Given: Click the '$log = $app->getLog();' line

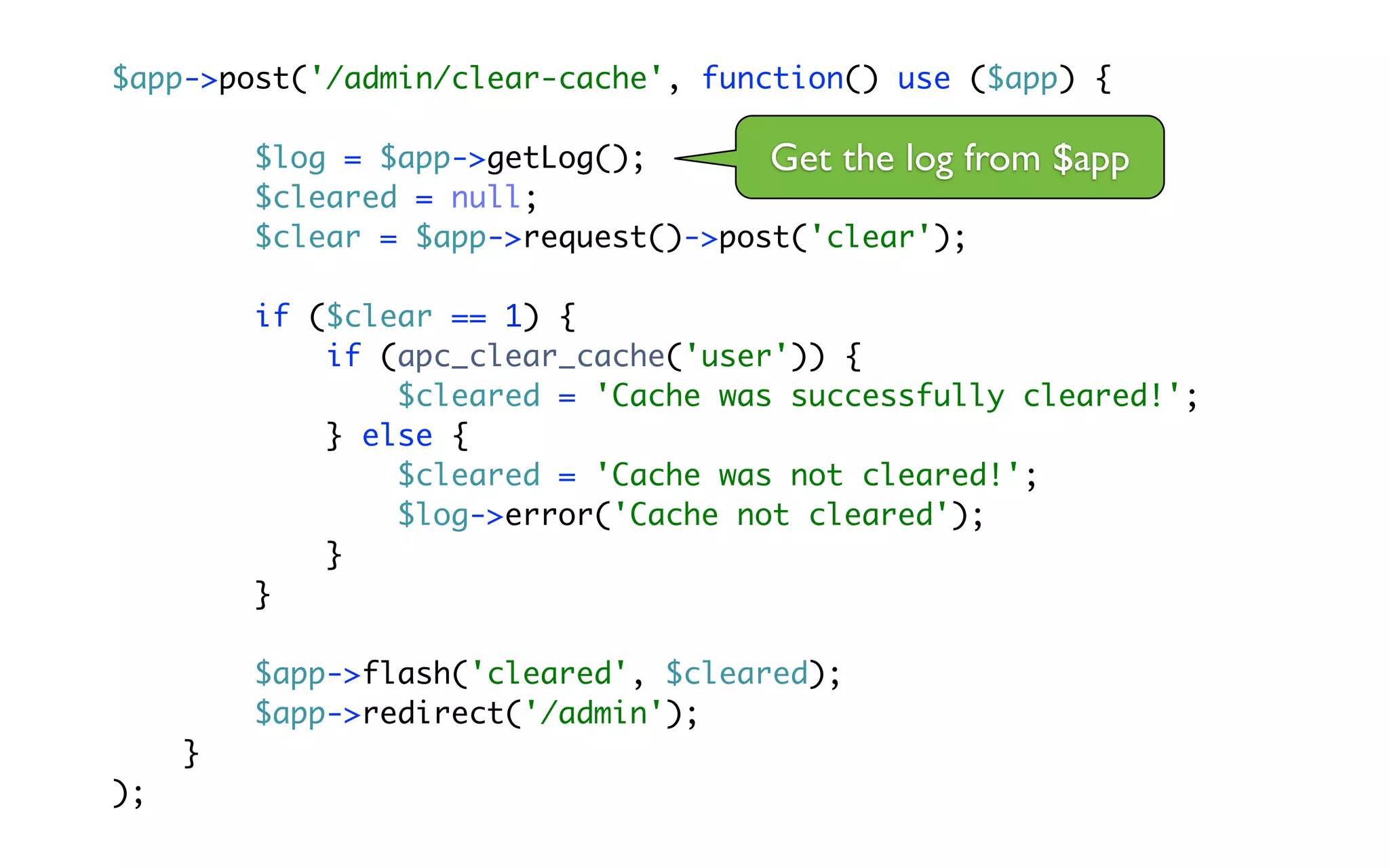Looking at the screenshot, I should [x=450, y=159].
